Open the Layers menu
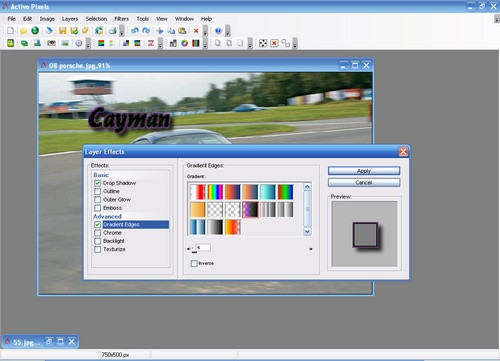 (70, 19)
